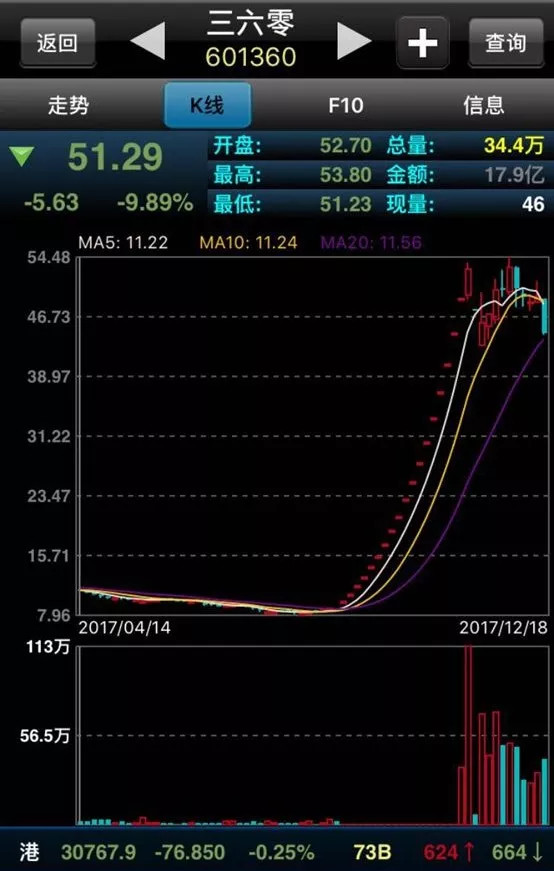The width and height of the screenshot is (554, 871).
Task: Switch to the 信息 tab
Action: pos(484,105)
